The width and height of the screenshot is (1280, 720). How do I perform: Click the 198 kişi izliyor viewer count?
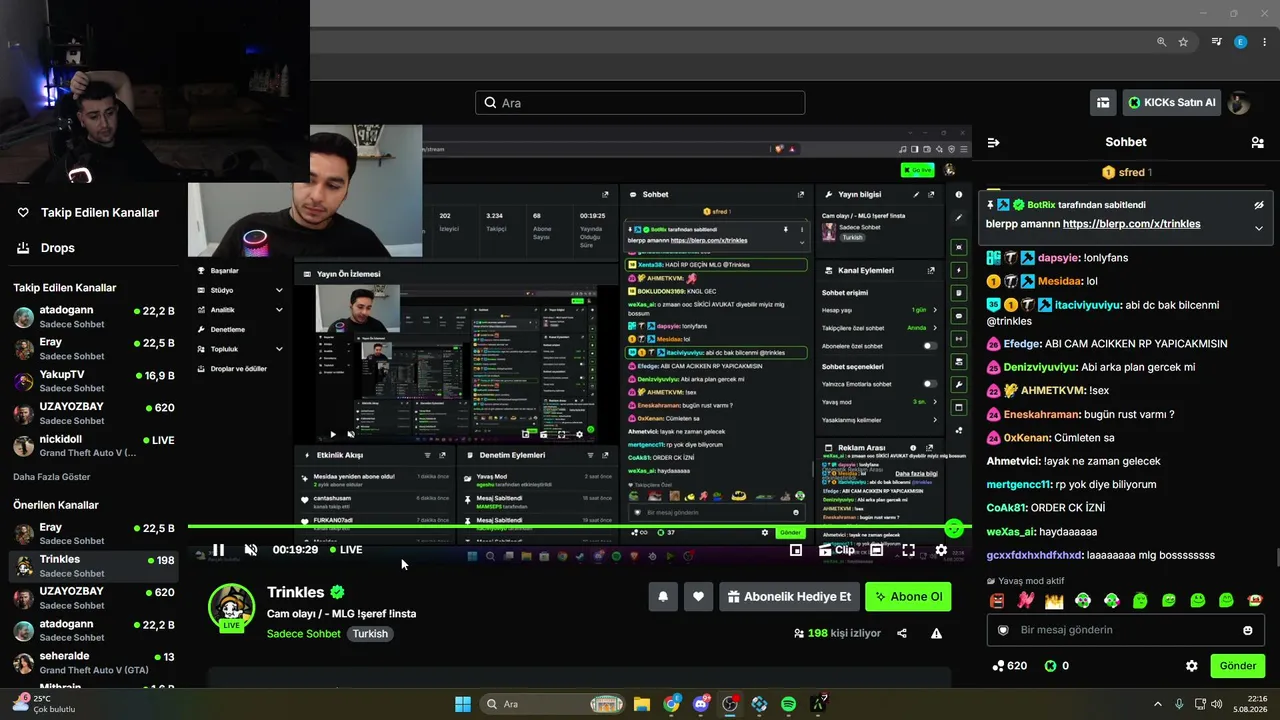[837, 633]
